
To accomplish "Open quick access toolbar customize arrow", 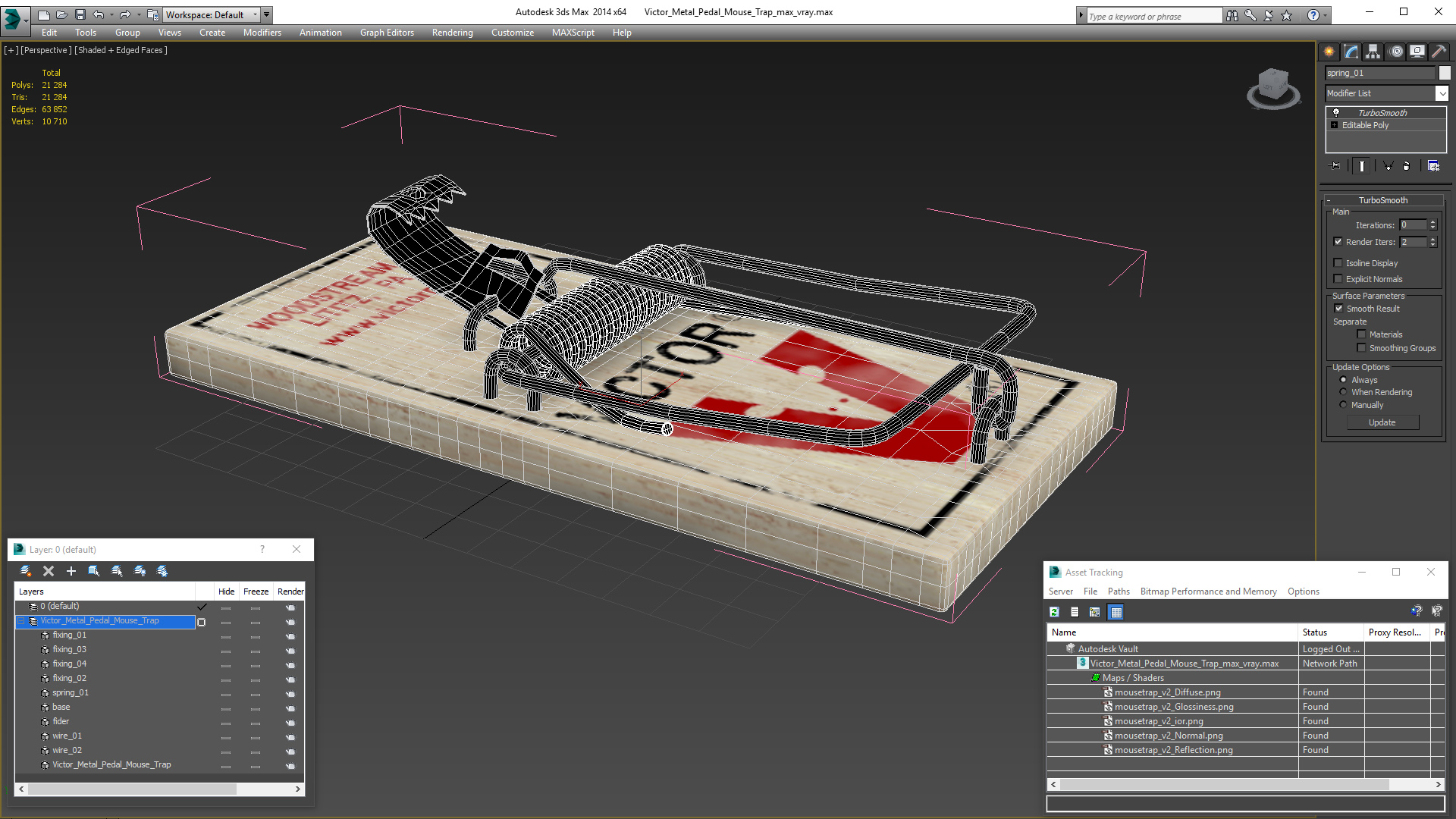I will click(267, 14).
